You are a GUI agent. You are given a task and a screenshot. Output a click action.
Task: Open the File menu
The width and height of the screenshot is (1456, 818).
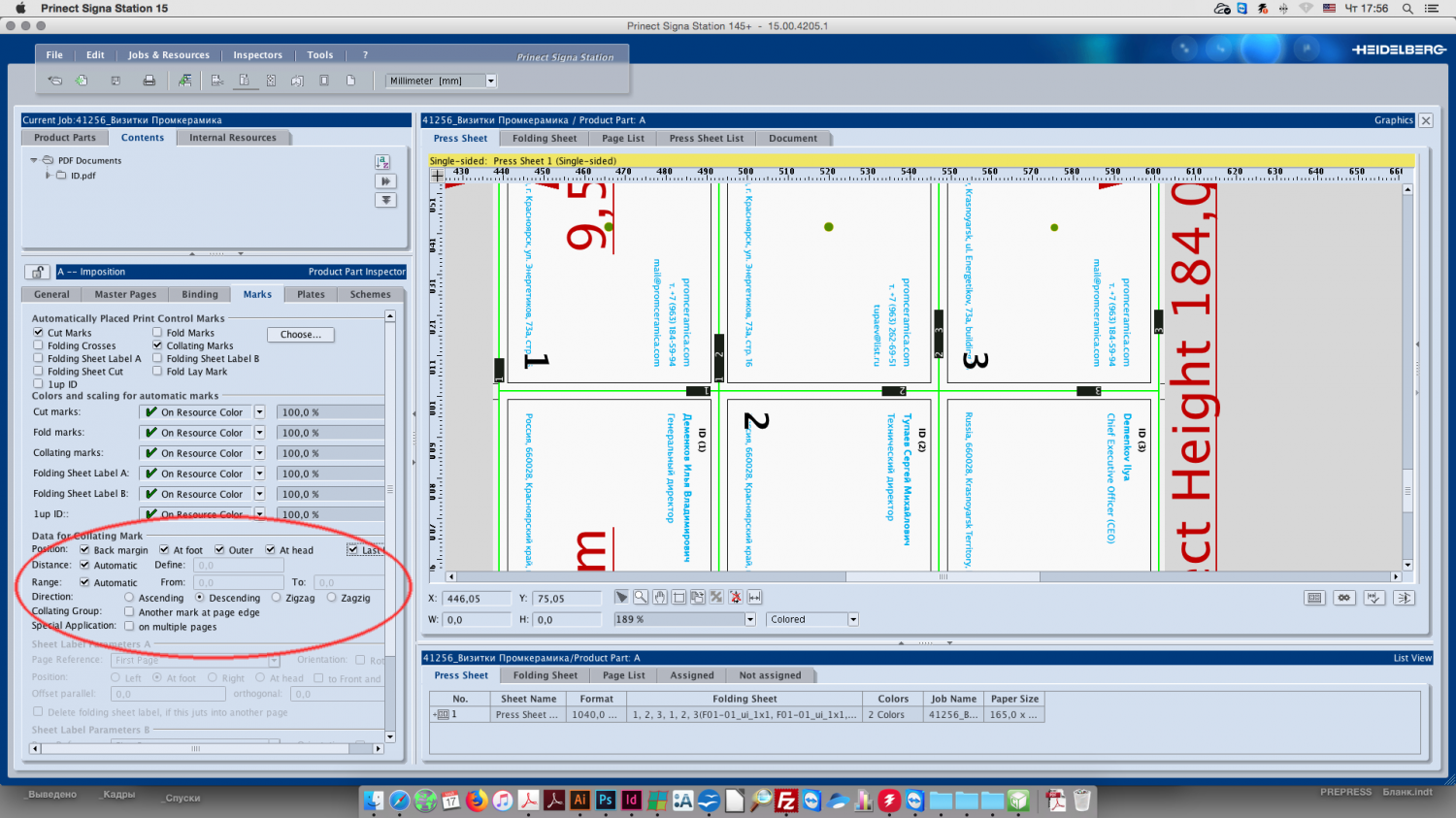coord(54,55)
